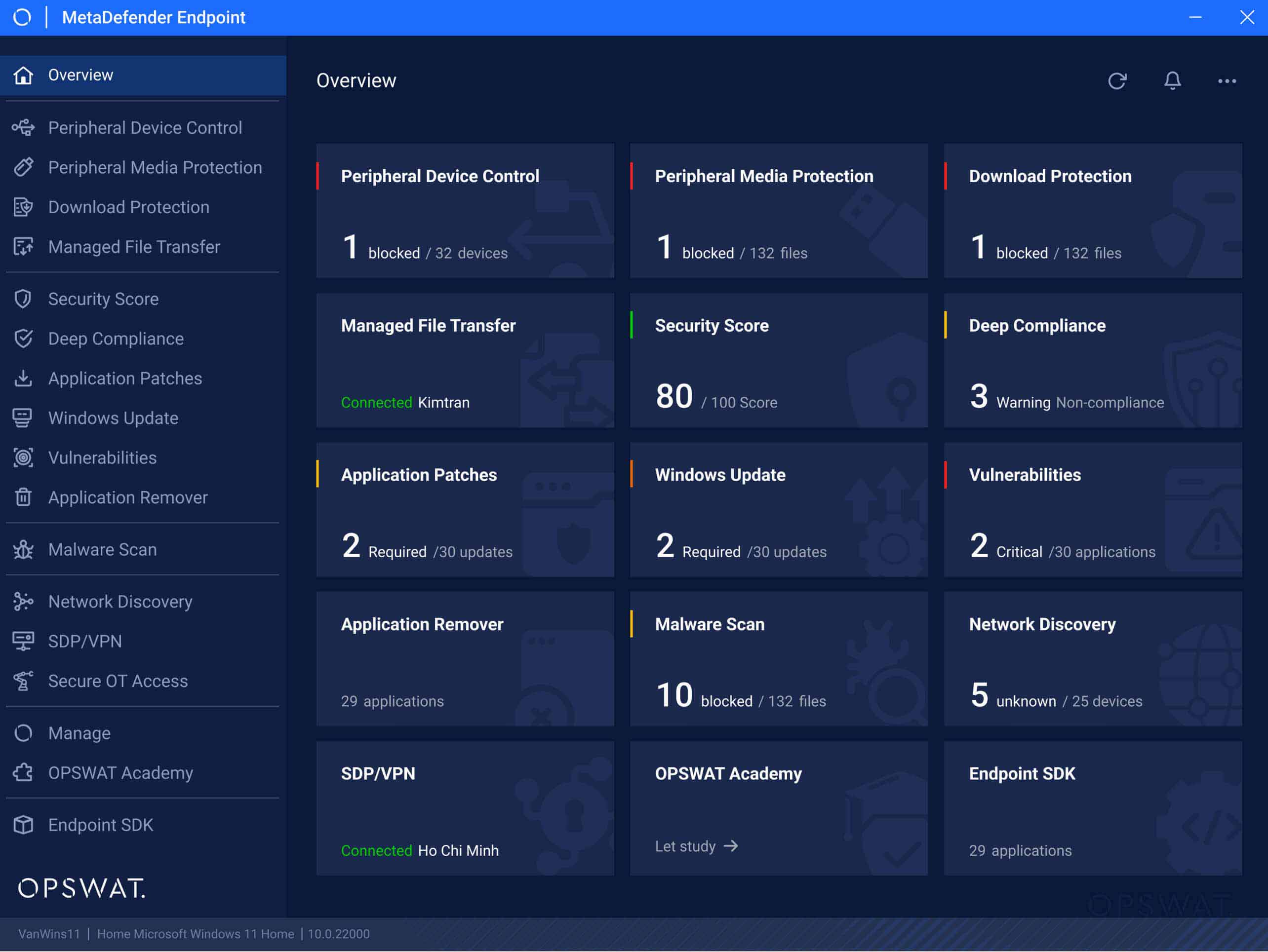Select Overview in the left navigation
The width and height of the screenshot is (1268, 952).
[x=80, y=75]
